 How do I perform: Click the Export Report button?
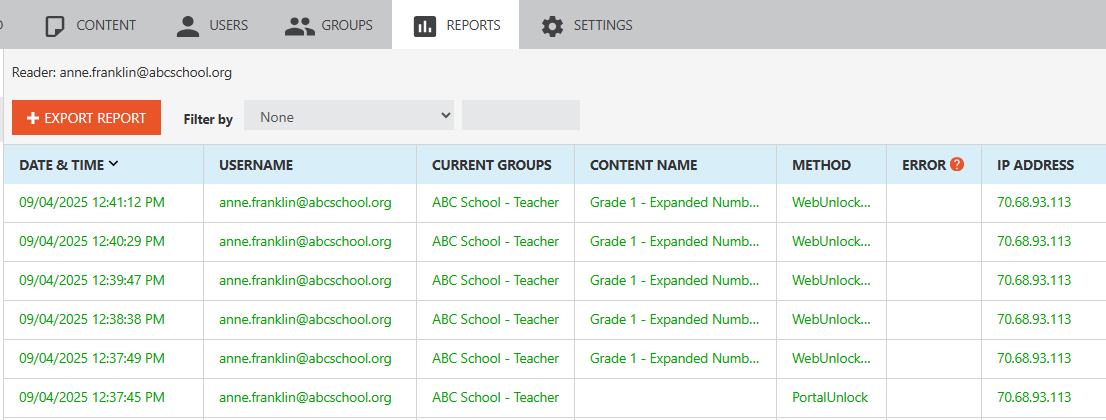[86, 118]
